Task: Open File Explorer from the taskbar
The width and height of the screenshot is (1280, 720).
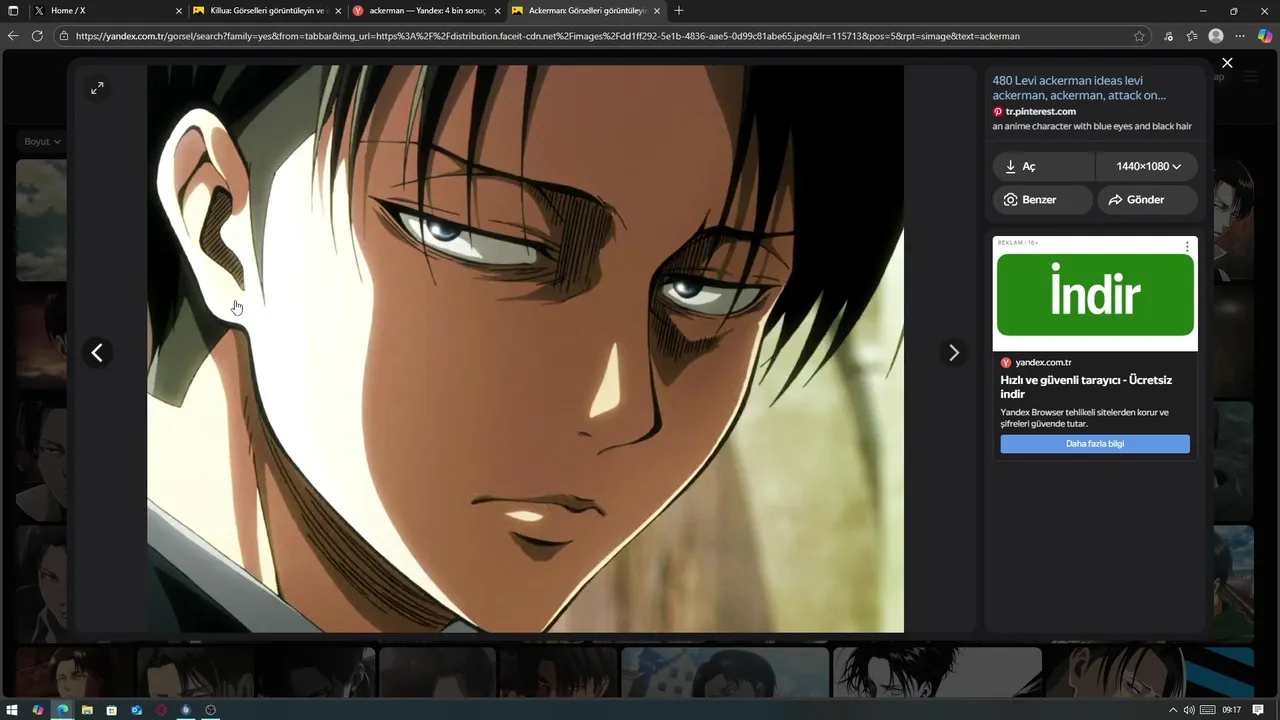Action: point(87,710)
